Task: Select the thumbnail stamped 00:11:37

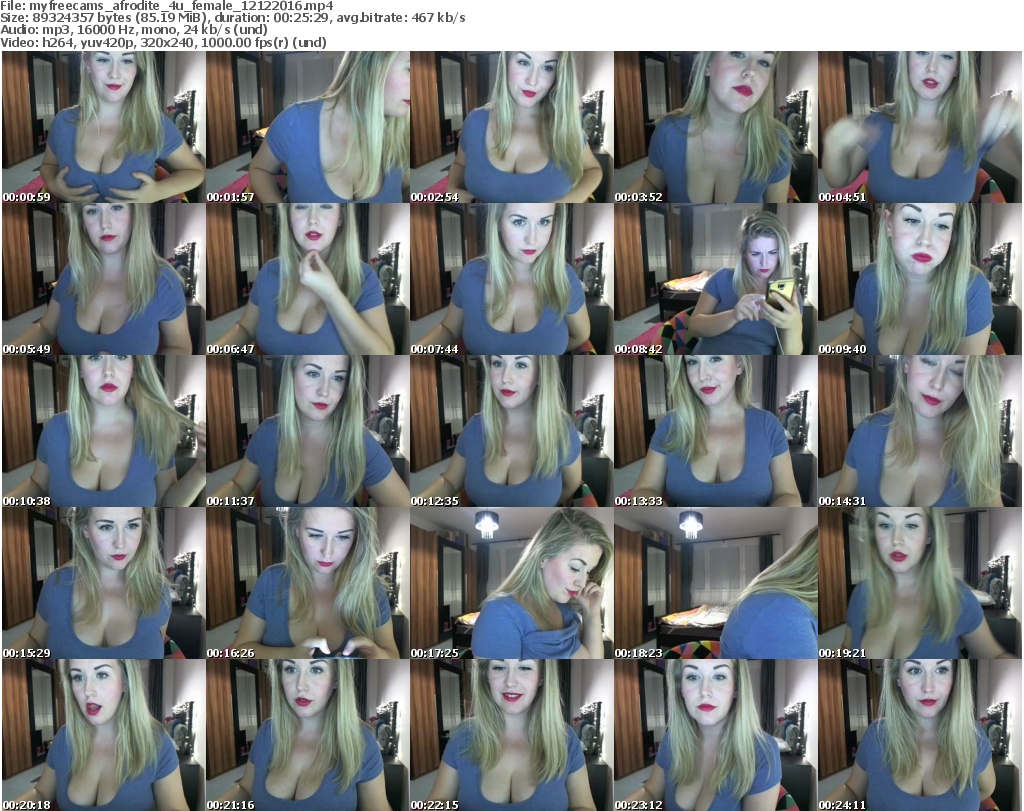Action: tap(308, 431)
